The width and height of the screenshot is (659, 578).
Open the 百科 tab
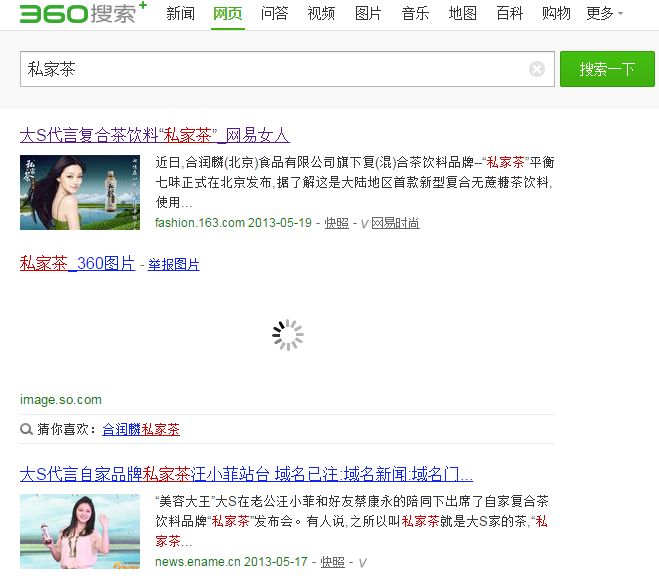pyautogui.click(x=509, y=13)
